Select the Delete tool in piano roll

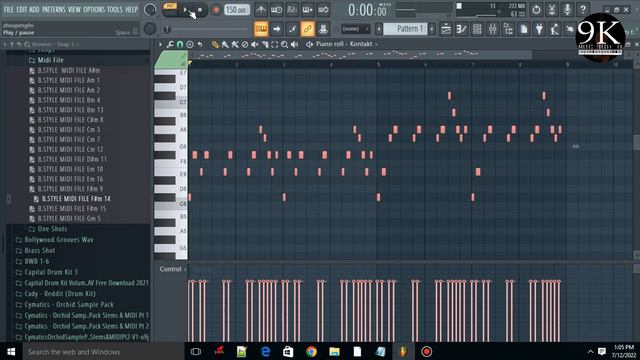245,44
